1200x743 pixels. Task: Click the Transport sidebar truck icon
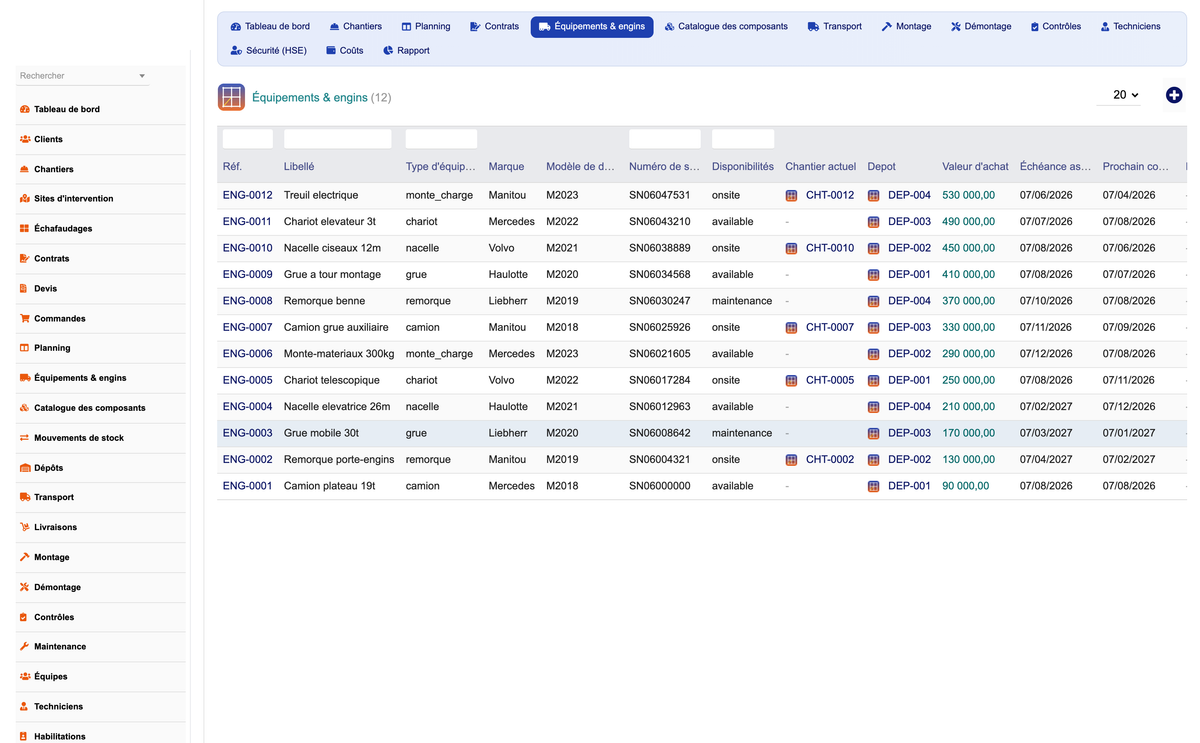point(24,497)
